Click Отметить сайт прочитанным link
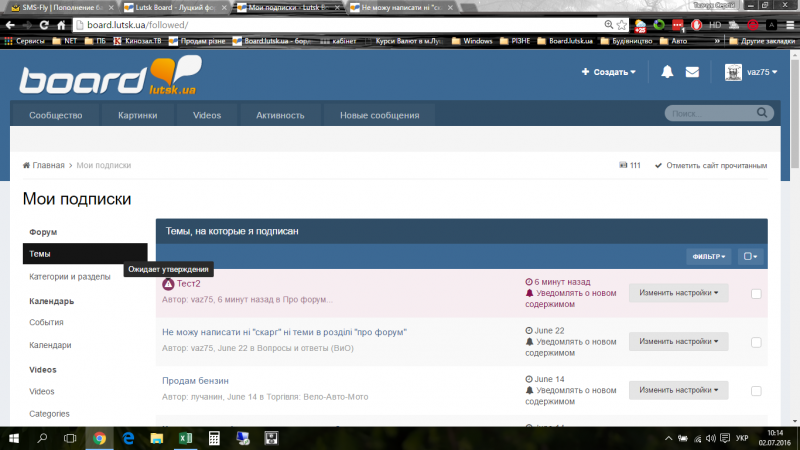 point(711,165)
